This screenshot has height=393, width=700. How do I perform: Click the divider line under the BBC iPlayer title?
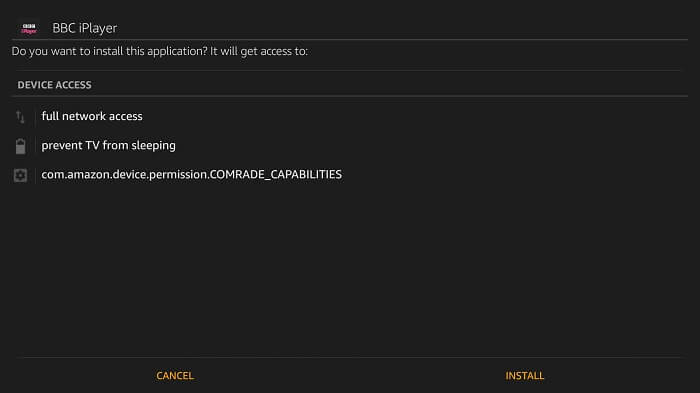click(350, 40)
